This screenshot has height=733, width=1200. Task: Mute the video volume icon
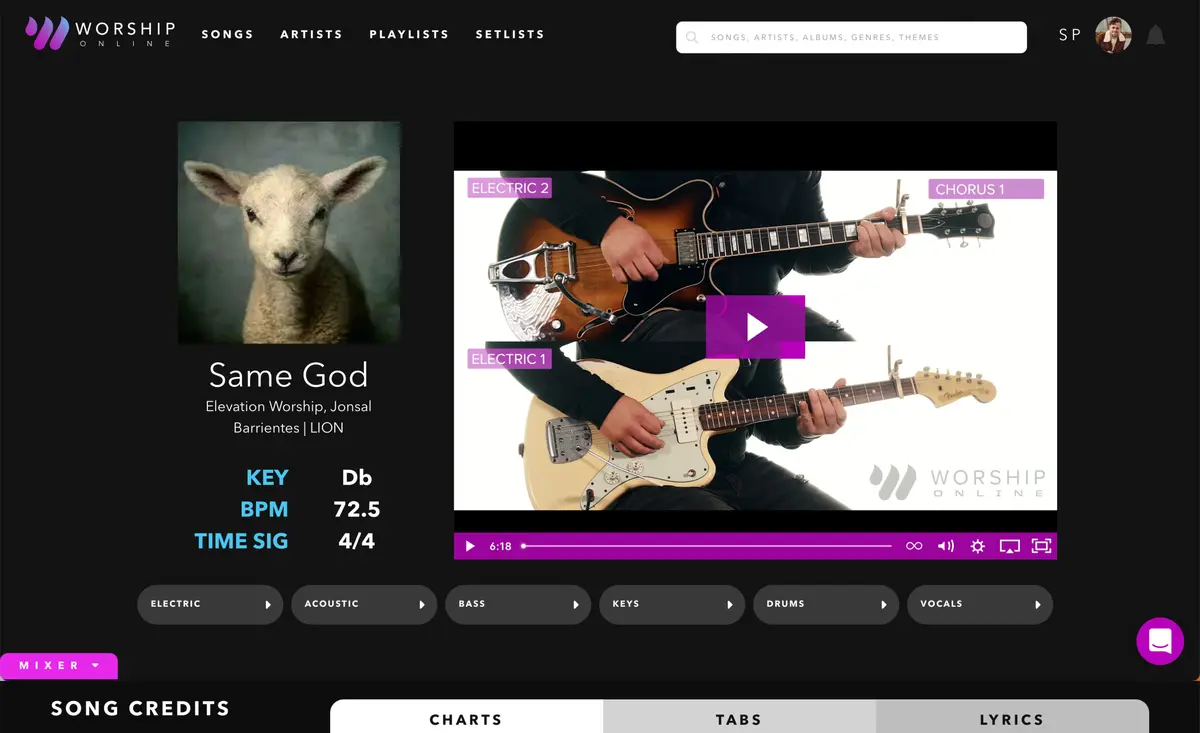(946, 546)
